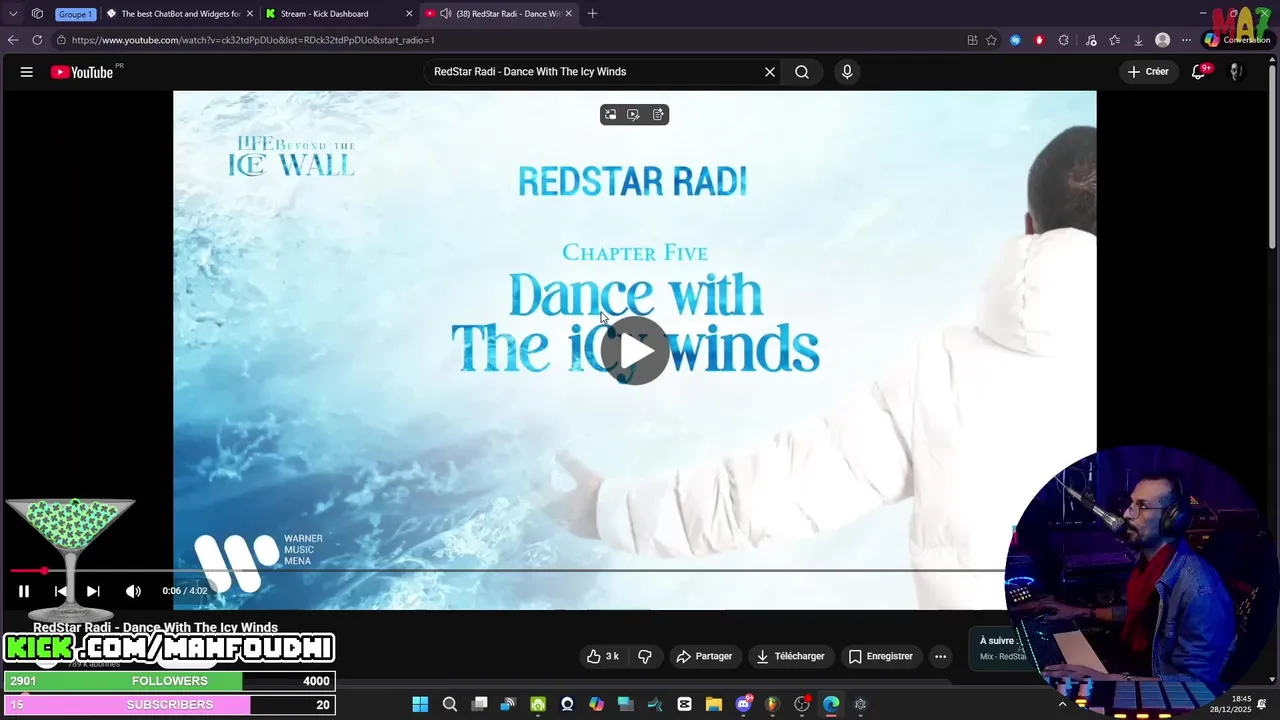
Task: Go to YouTube home via logo
Action: [x=82, y=72]
